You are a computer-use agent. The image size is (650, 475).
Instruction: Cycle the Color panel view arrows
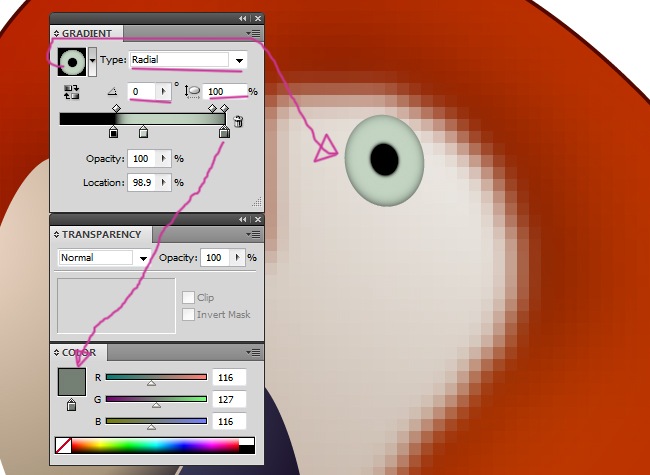tap(56, 353)
